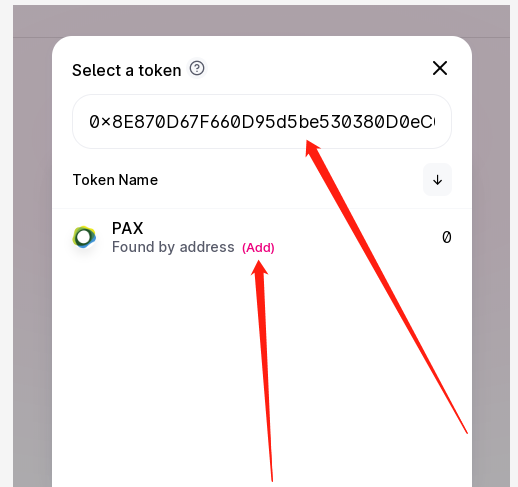Click the red arrow pointing to address field

(x=386, y=287)
